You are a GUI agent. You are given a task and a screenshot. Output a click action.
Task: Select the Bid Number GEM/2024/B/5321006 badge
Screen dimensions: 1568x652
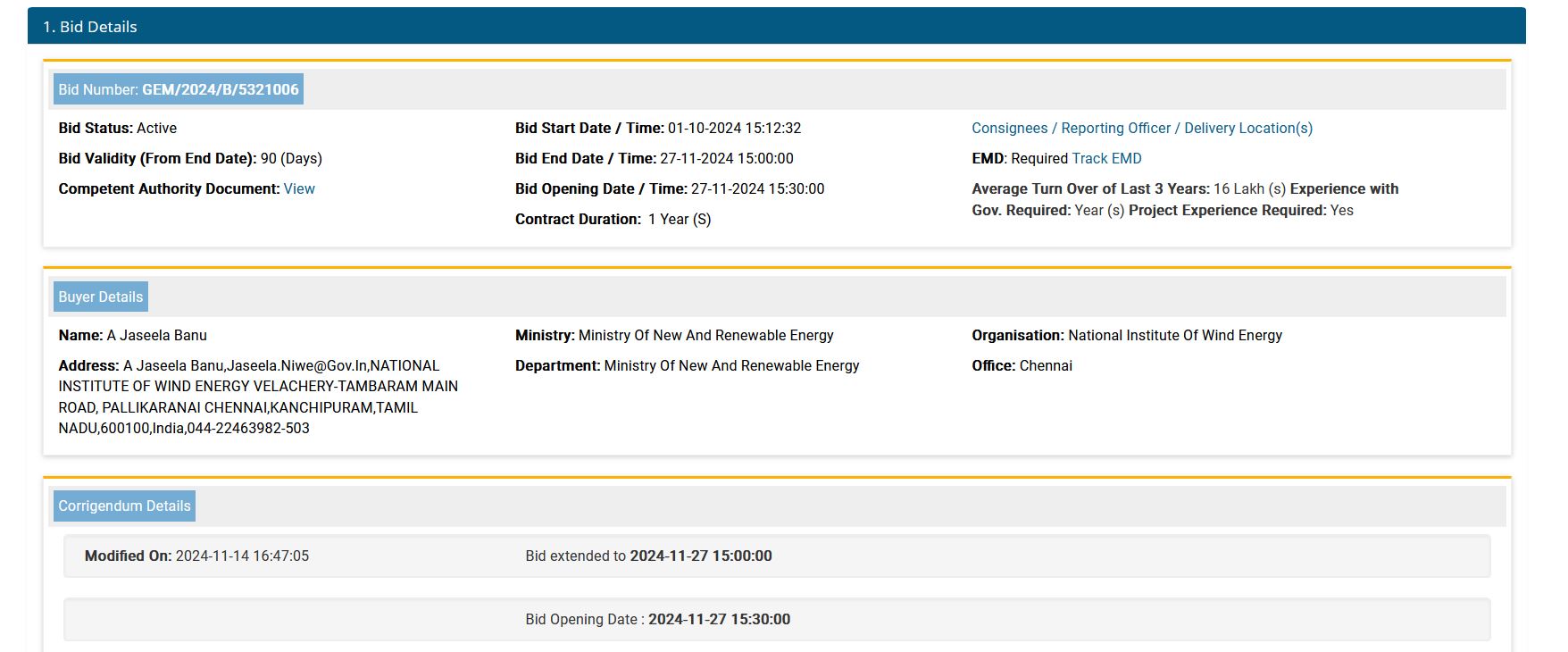[x=179, y=89]
